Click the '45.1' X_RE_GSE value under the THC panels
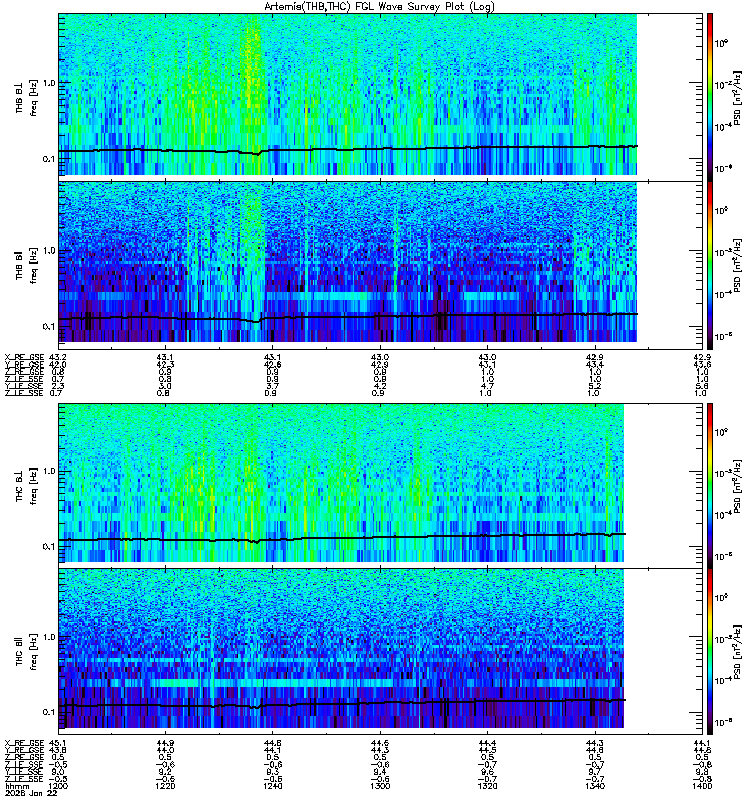Image resolution: width=750 pixels, height=800 pixels. [x=58, y=743]
